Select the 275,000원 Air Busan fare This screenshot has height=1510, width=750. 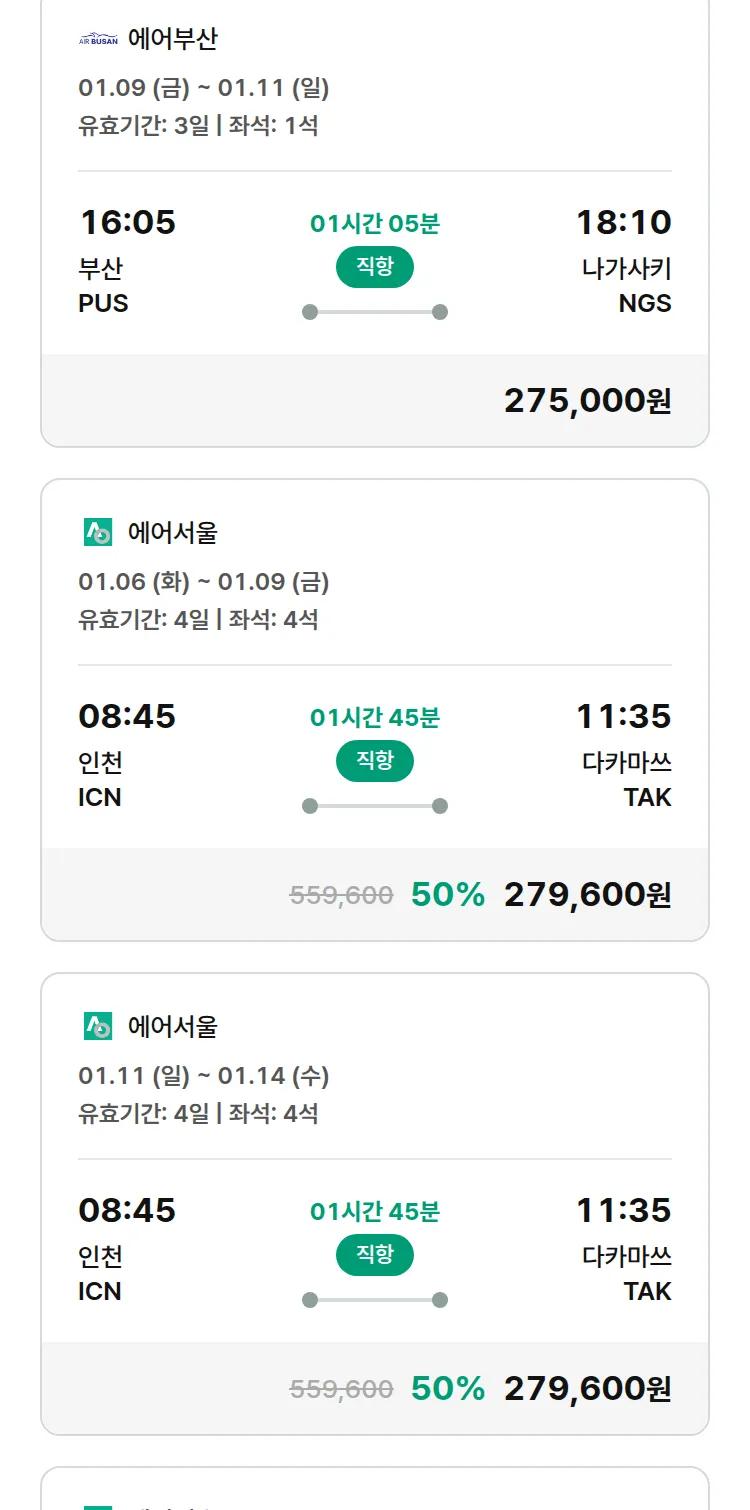587,401
